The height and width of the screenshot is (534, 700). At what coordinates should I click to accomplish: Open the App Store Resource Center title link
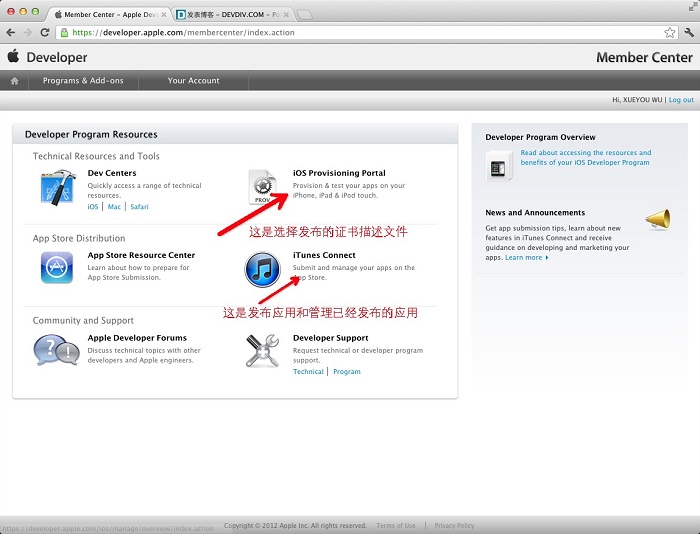point(141,255)
